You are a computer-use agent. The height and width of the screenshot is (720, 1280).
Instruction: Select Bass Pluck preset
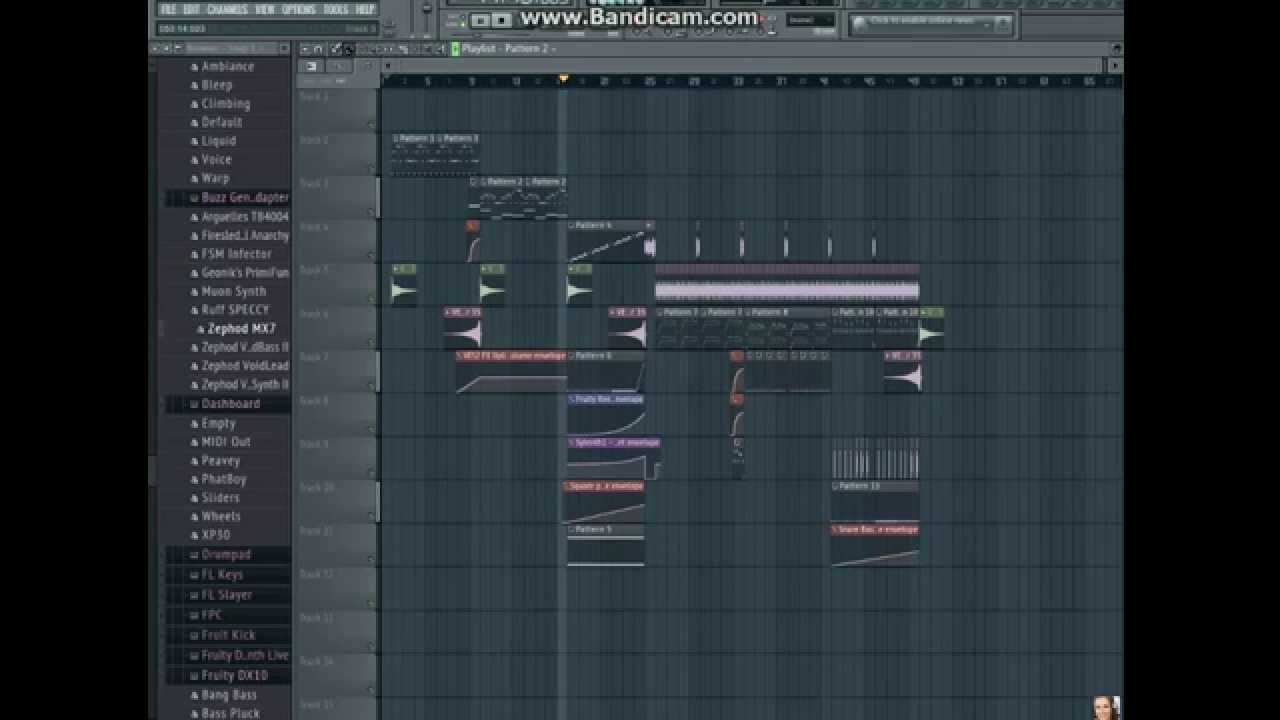pos(230,713)
